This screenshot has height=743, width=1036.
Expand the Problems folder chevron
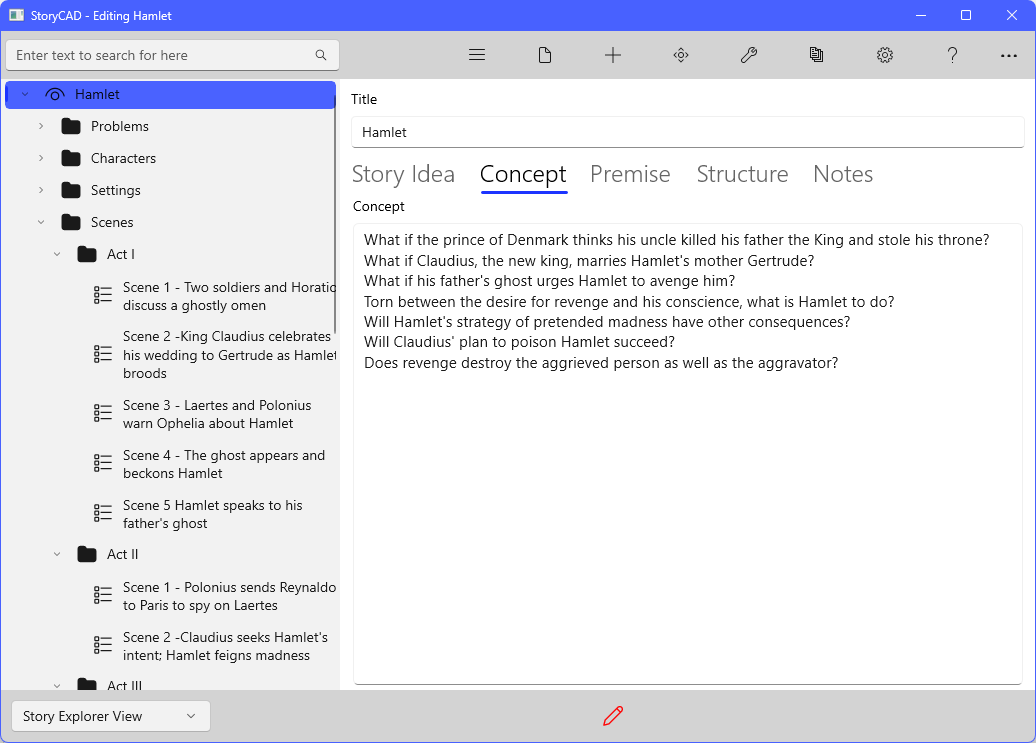[41, 126]
